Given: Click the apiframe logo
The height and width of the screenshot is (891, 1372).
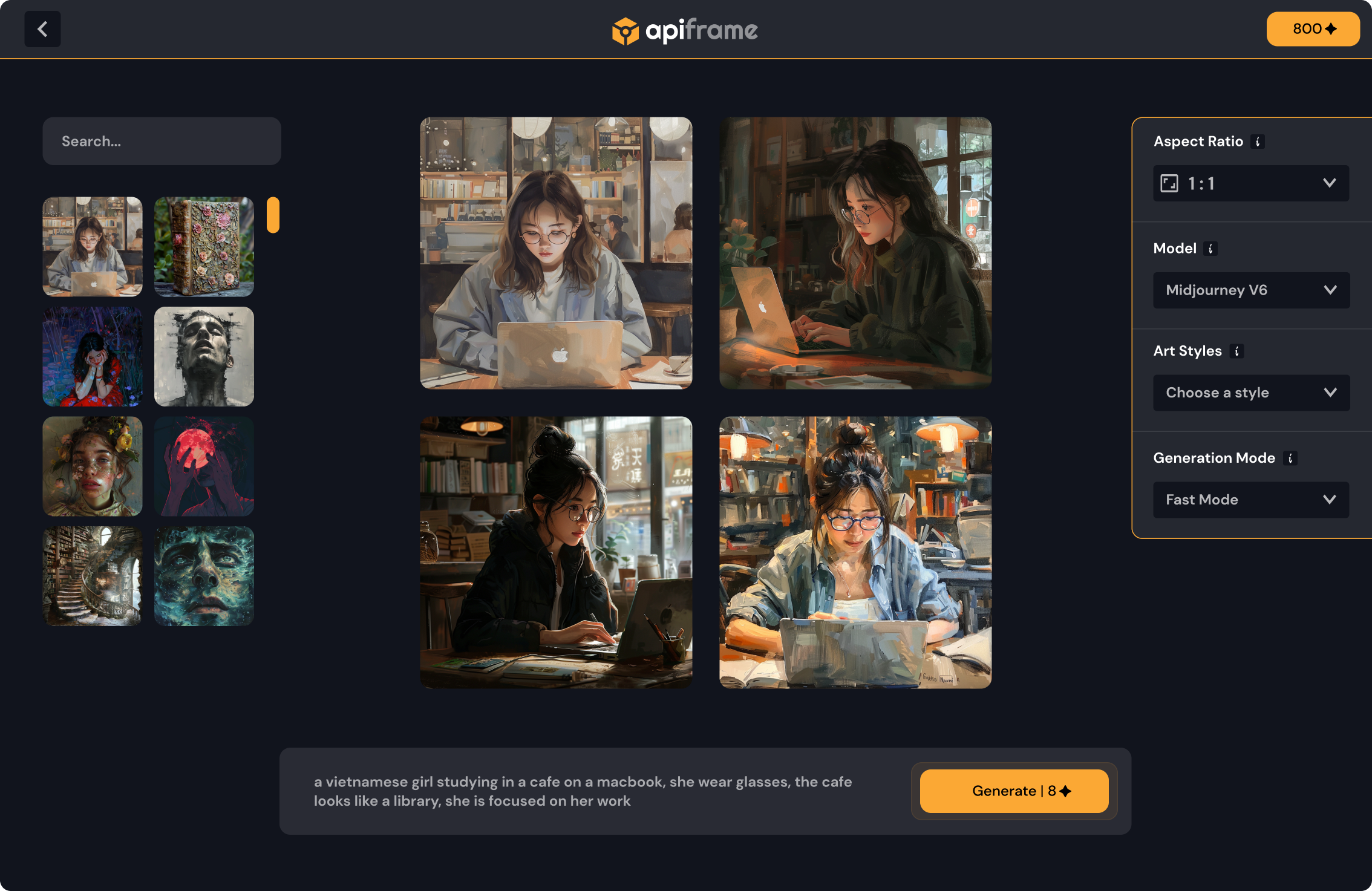Looking at the screenshot, I should 684,28.
